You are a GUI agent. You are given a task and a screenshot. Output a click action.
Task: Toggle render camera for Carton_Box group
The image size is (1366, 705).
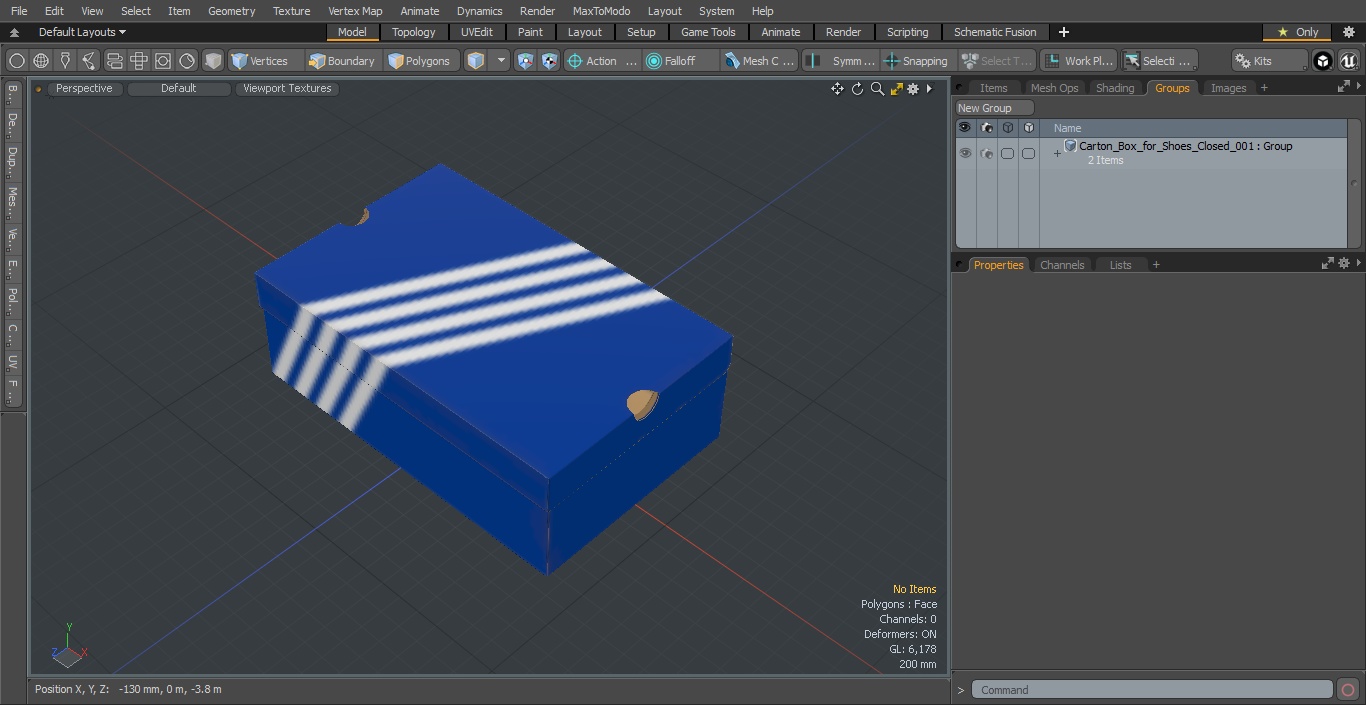(x=987, y=153)
